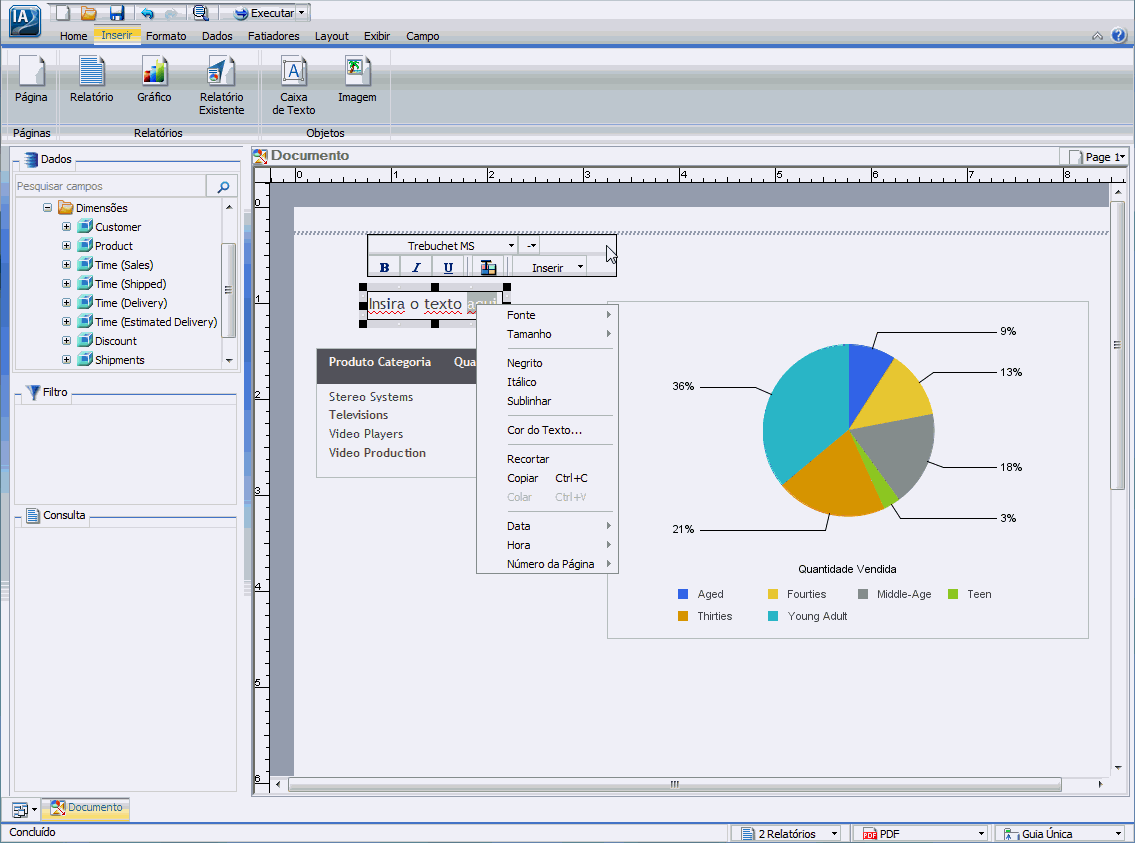1135x843 pixels.
Task: Open the Dados ribbon tab
Action: tap(217, 35)
